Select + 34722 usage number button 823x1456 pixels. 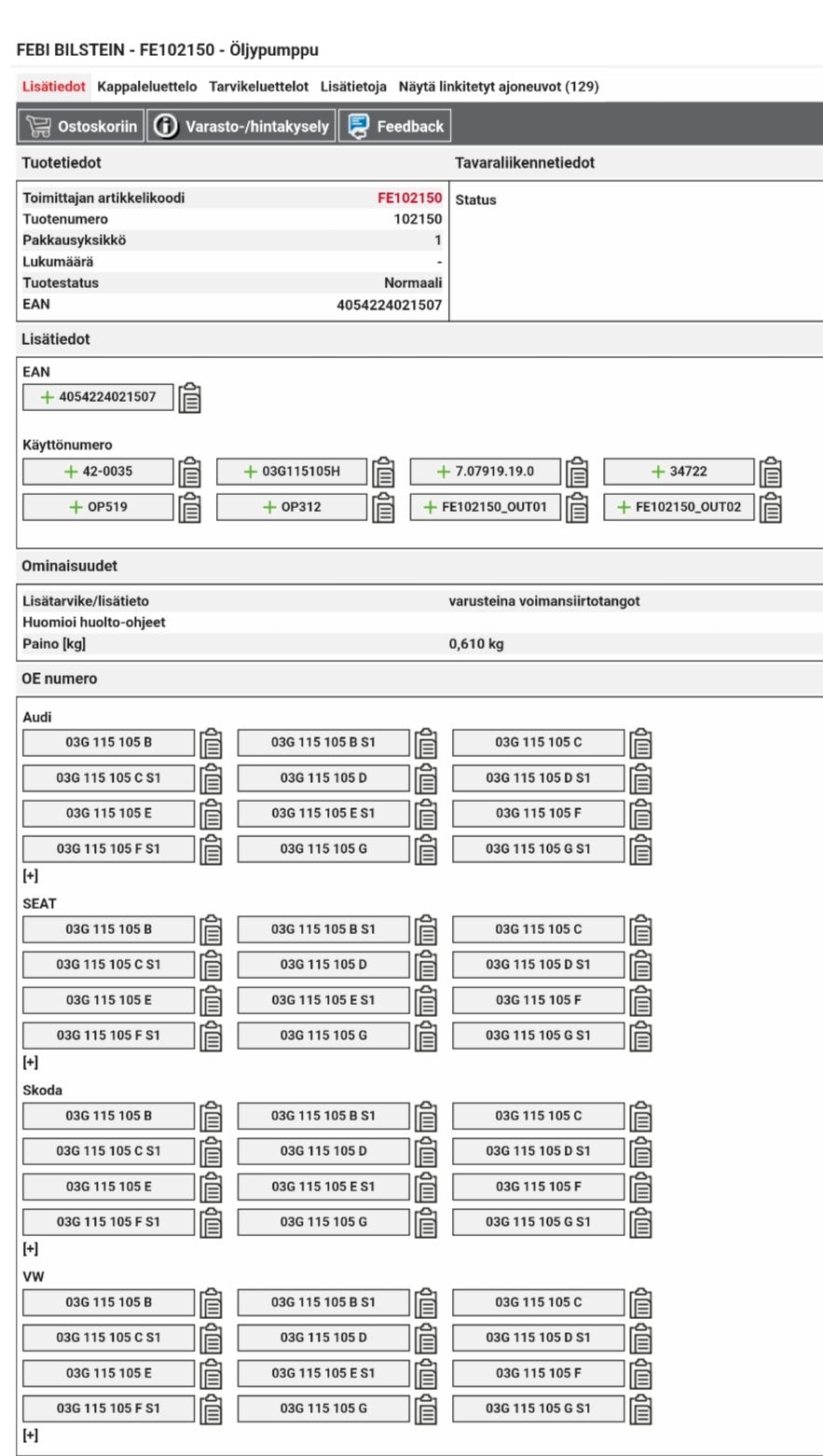point(679,472)
